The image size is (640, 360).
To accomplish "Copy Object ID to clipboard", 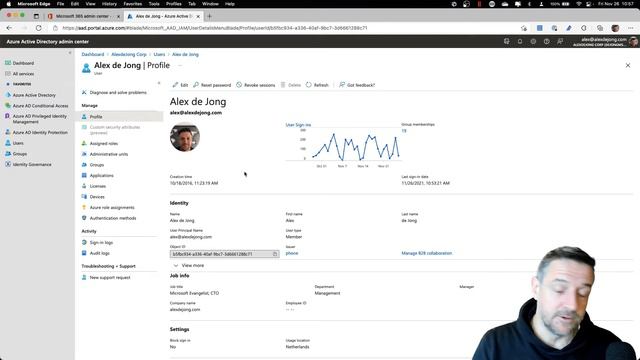I will tap(275, 254).
